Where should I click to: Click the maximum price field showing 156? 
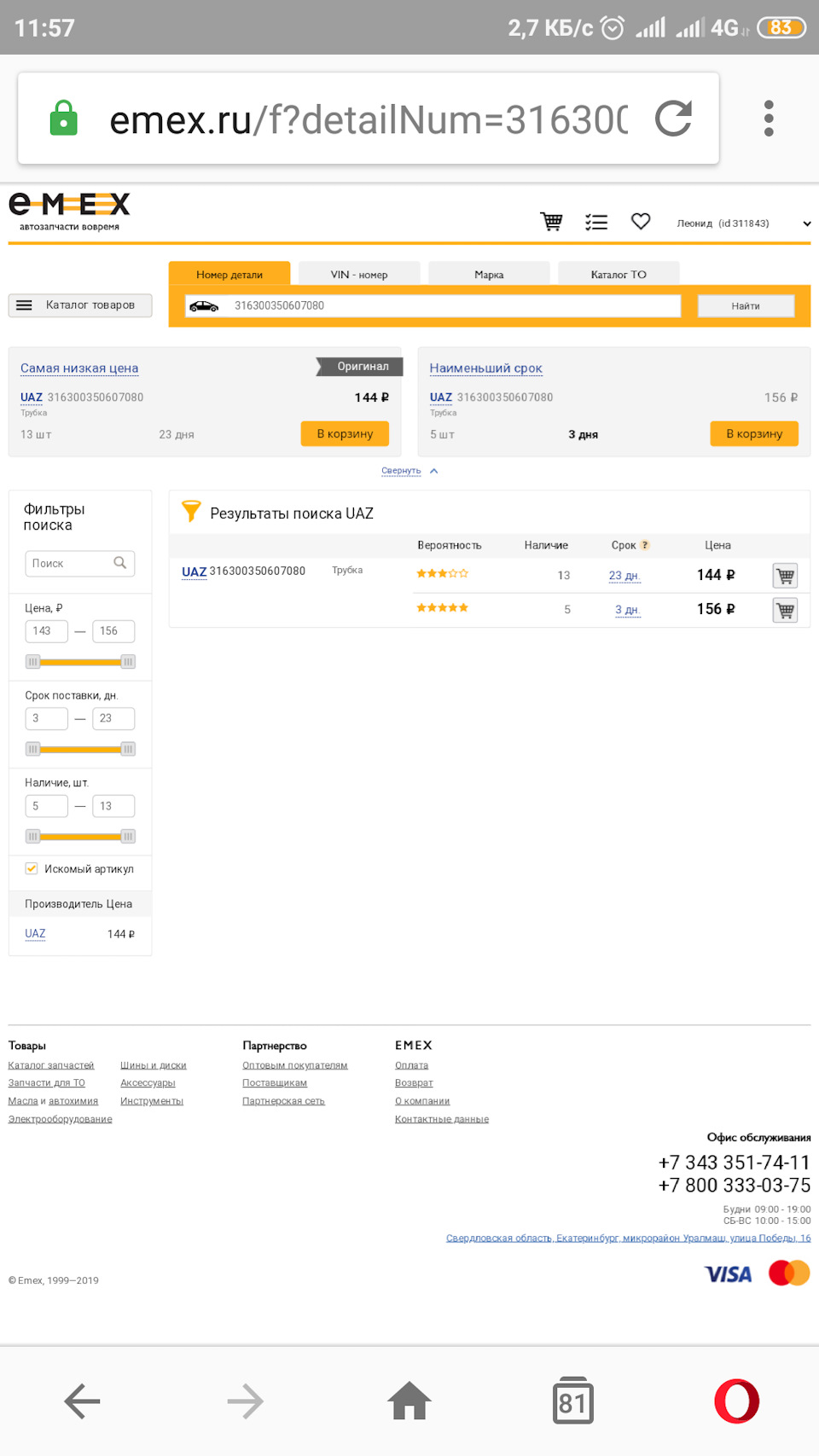(113, 631)
